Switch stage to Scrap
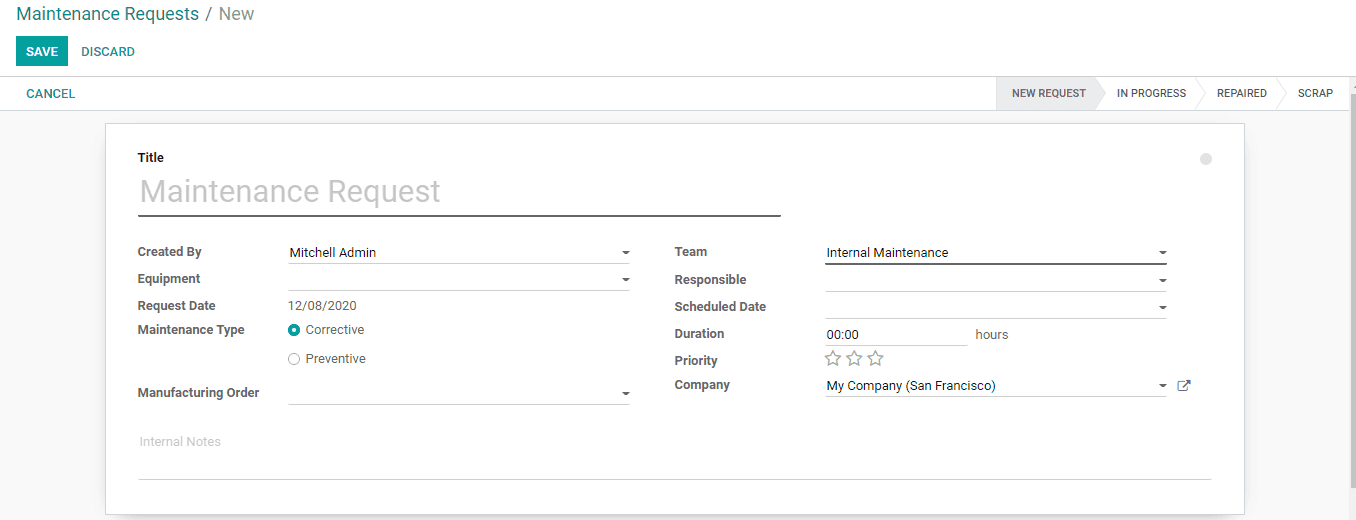The height and width of the screenshot is (520, 1356). [x=1315, y=93]
